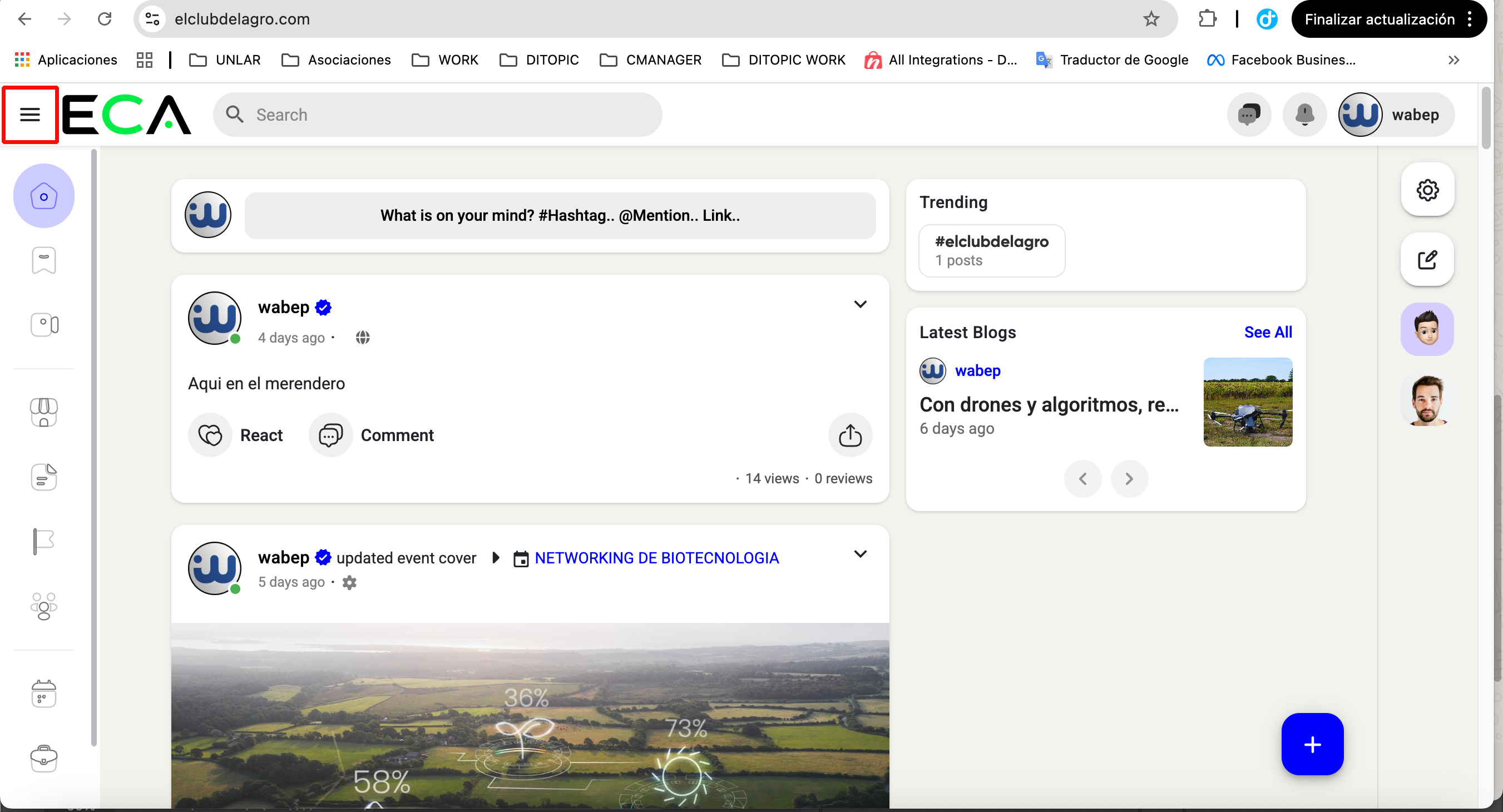Open the home feed icon in sidebar
The width and height of the screenshot is (1503, 812).
click(44, 196)
